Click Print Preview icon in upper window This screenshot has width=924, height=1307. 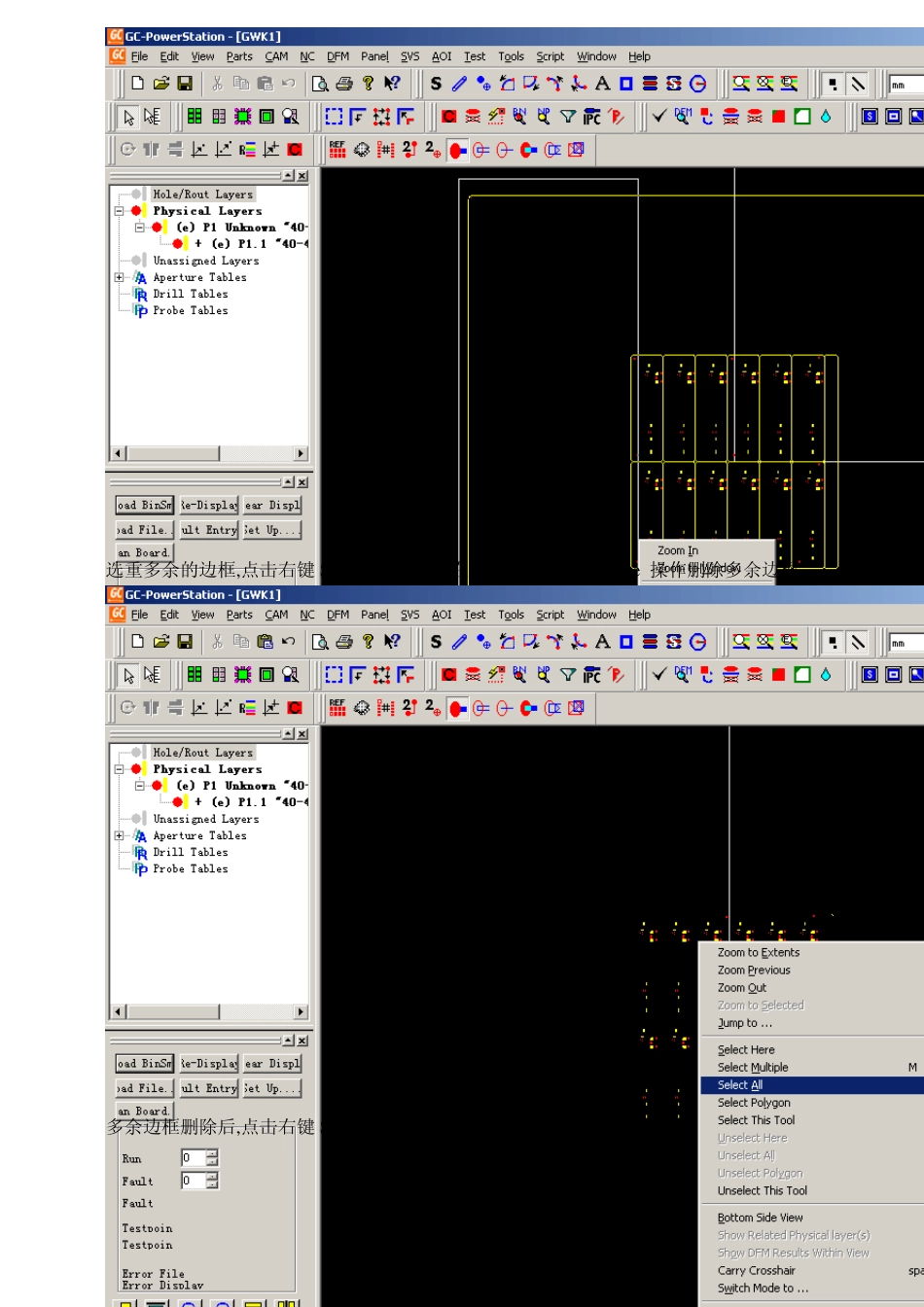pos(320,84)
